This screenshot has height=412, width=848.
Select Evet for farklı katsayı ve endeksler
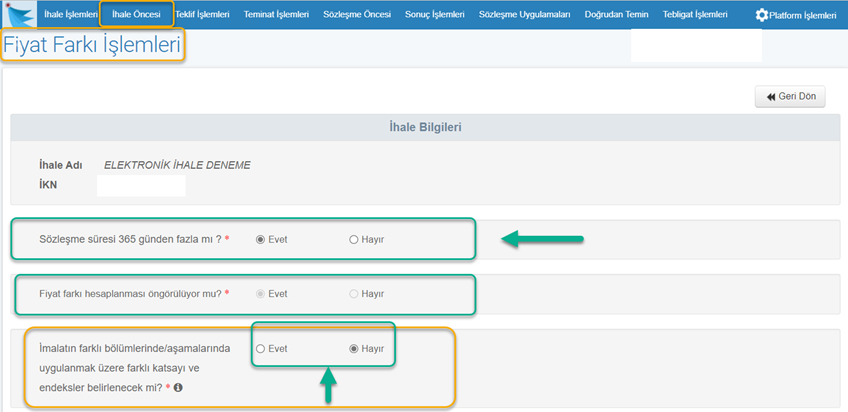(x=261, y=349)
